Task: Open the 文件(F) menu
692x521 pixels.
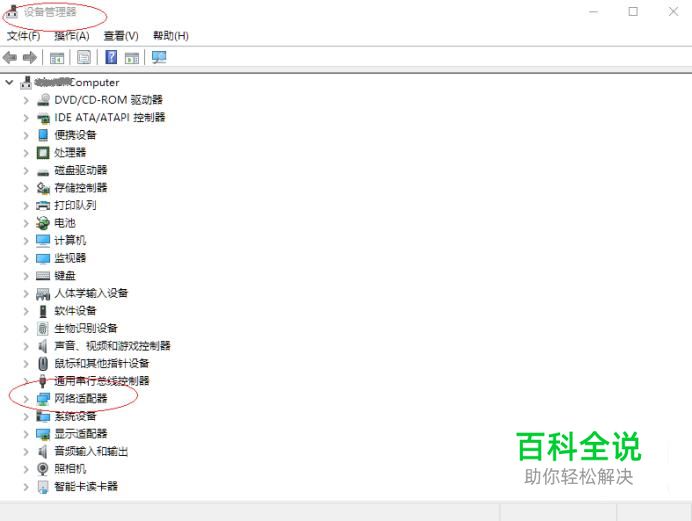Action: [x=23, y=36]
